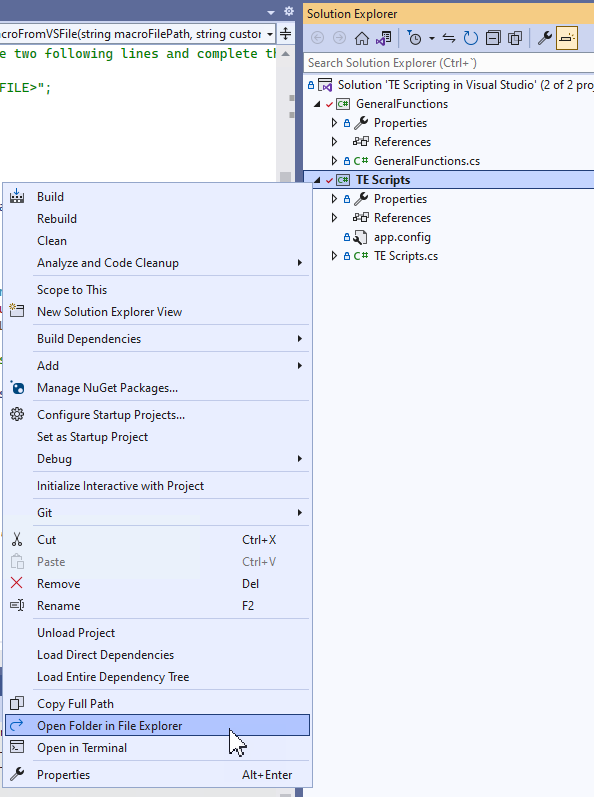Select the app.config file in tree
This screenshot has height=797, width=594.
click(x=402, y=237)
